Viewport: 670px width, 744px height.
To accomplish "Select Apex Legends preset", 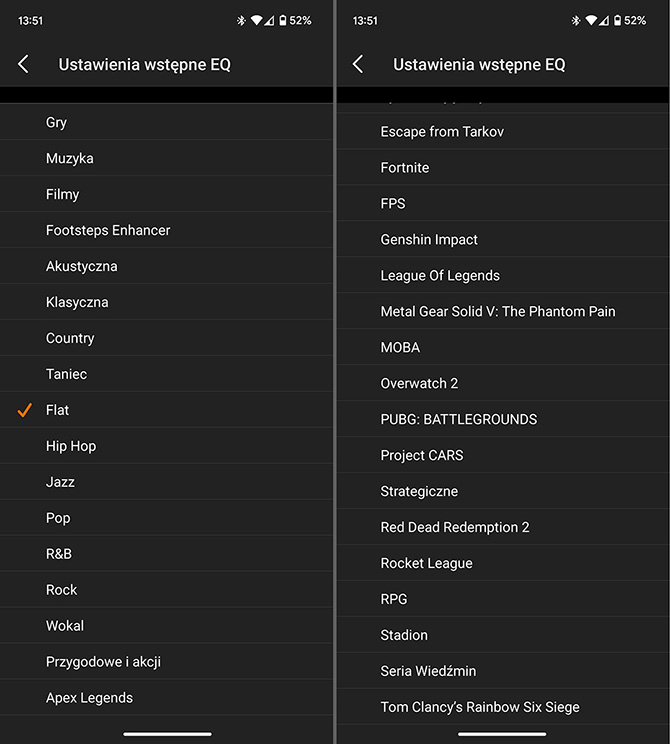I will [167, 698].
